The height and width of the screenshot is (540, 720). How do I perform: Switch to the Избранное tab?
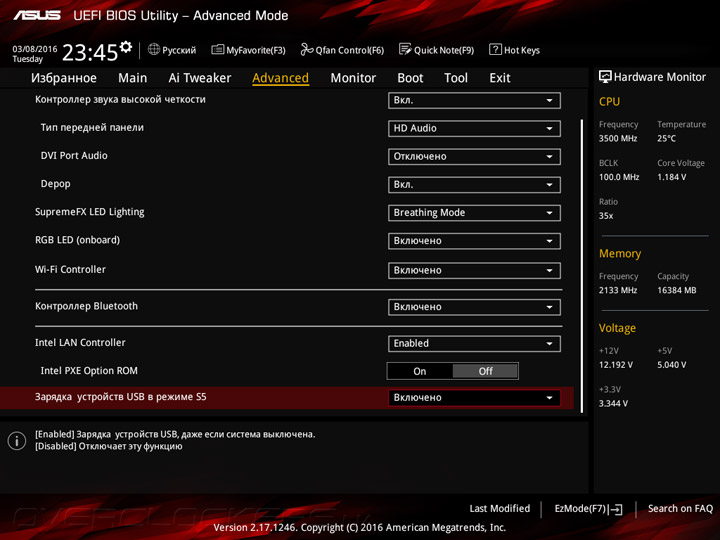(x=64, y=78)
